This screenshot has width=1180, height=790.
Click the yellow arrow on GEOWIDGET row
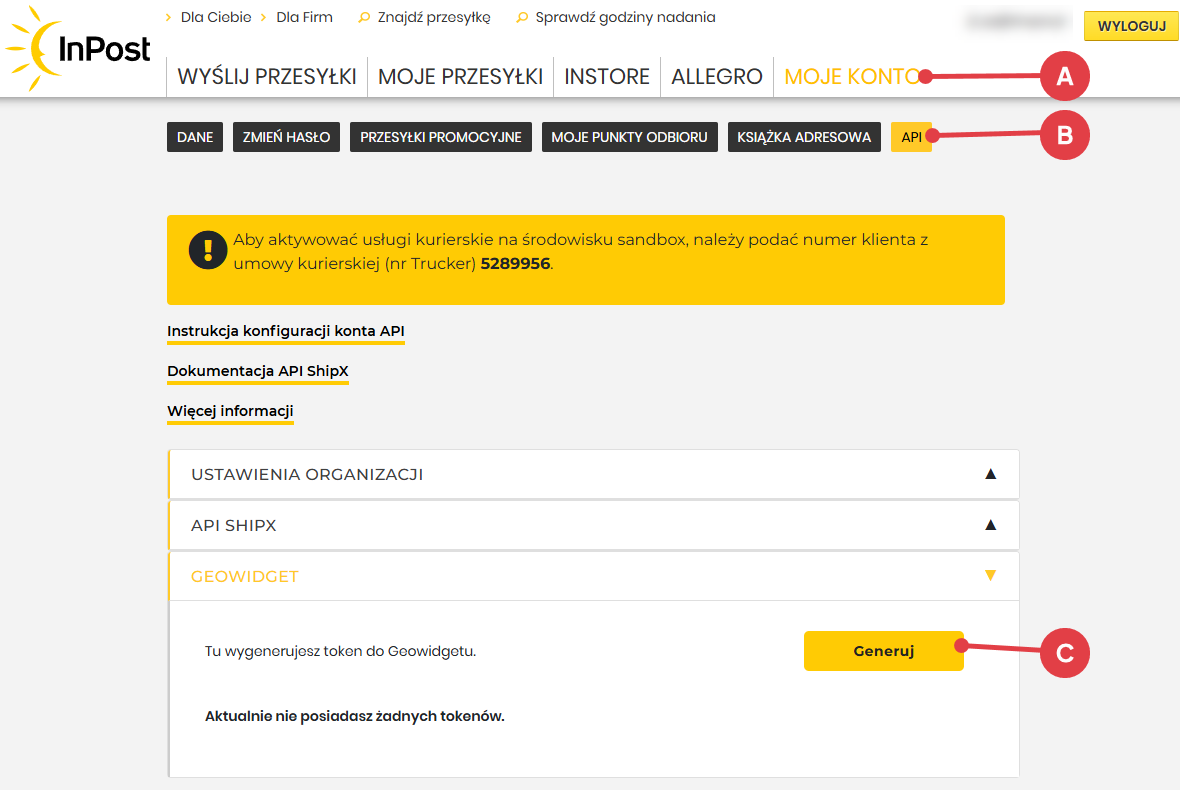[x=990, y=576]
